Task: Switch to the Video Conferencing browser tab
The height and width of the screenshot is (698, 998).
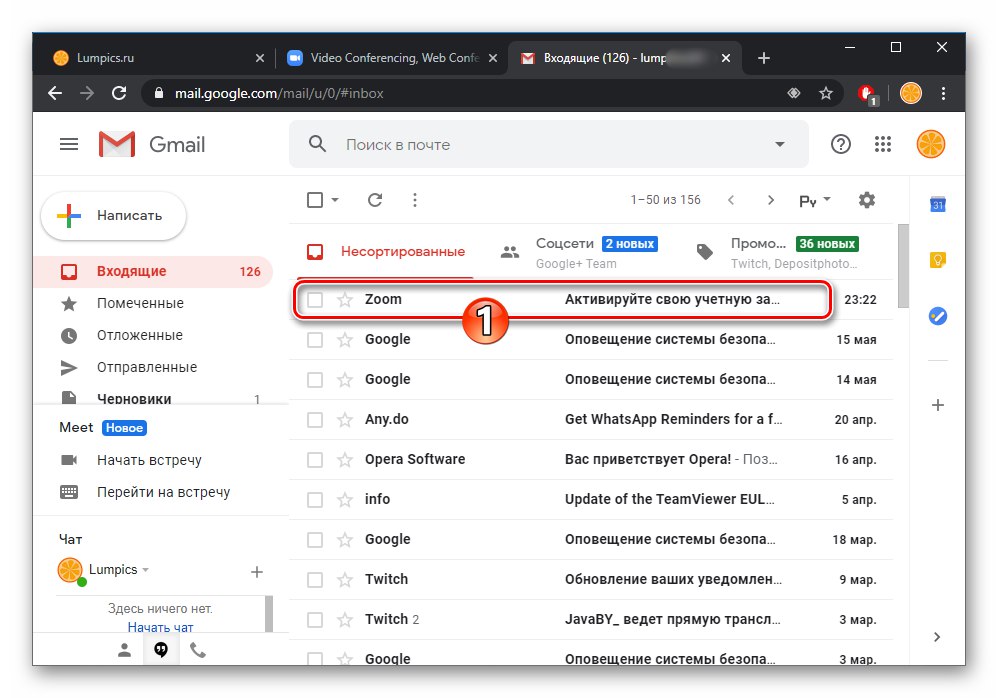Action: point(393,58)
